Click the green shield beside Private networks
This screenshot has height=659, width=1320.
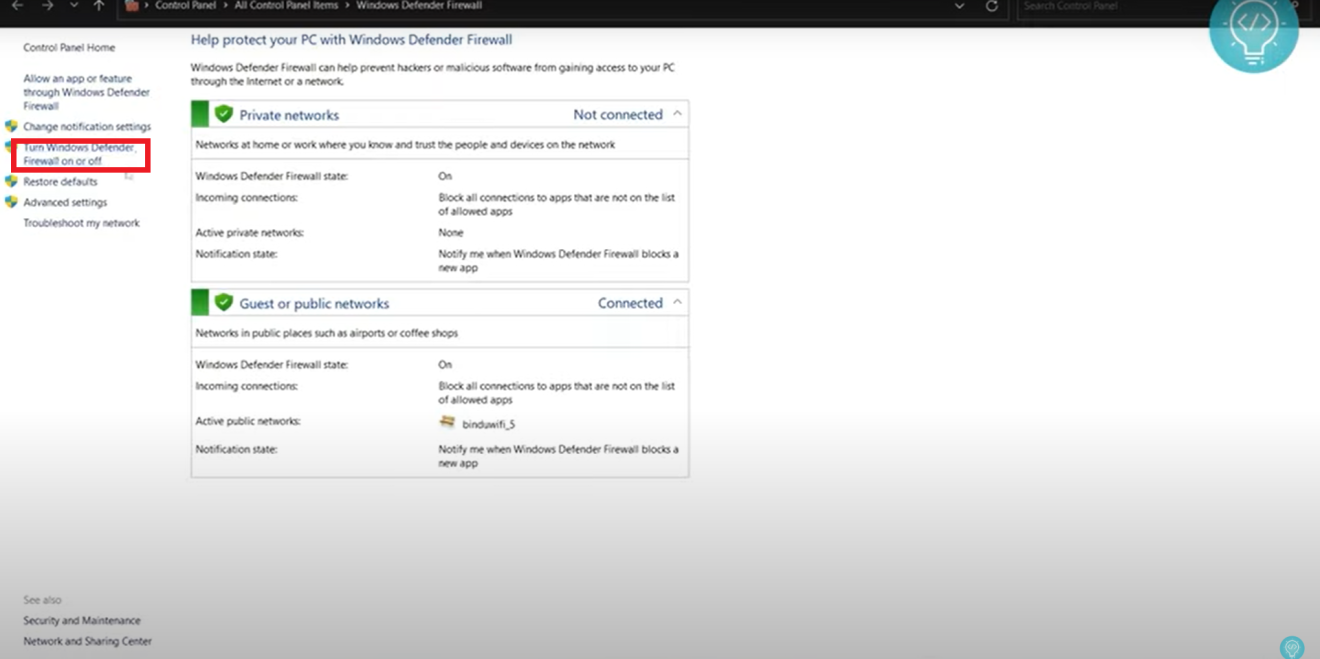(x=223, y=114)
